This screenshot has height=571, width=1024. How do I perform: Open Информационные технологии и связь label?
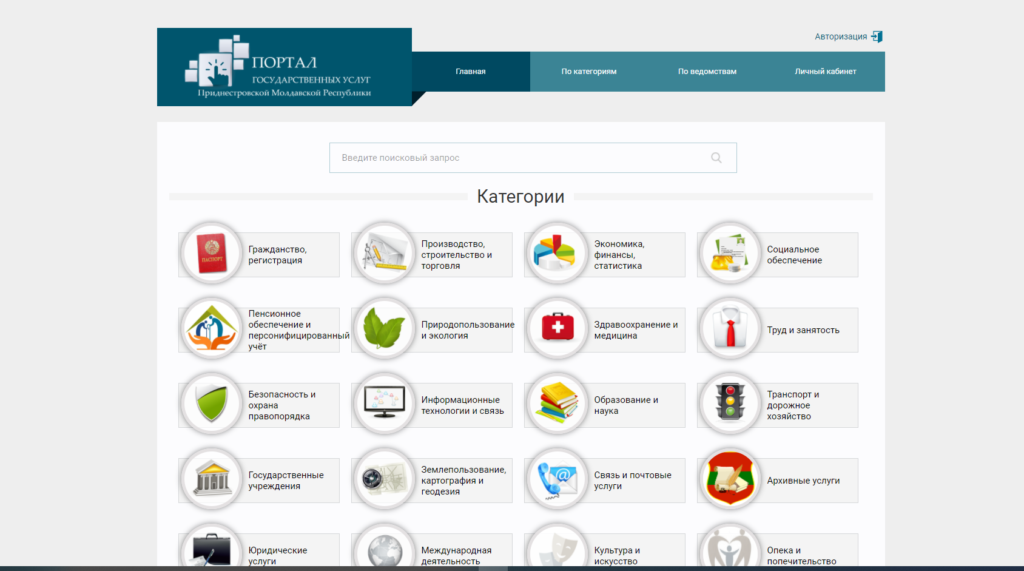pos(462,405)
